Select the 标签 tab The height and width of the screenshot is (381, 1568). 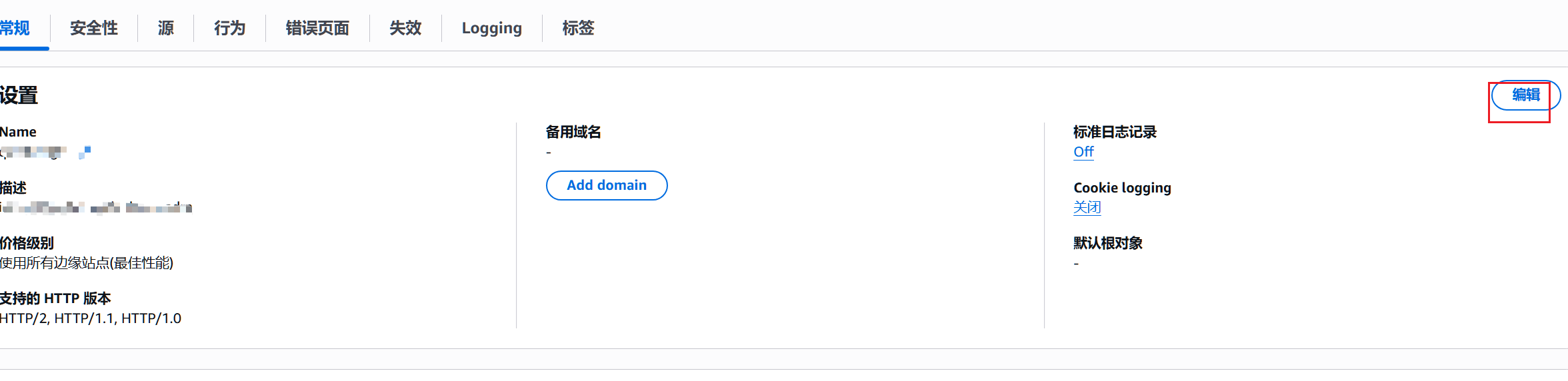point(578,28)
